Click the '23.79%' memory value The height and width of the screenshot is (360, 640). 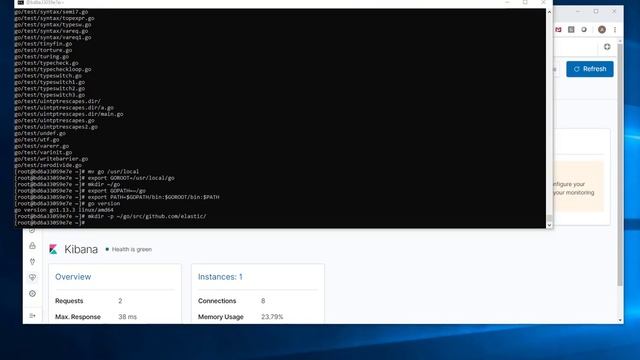(272, 317)
